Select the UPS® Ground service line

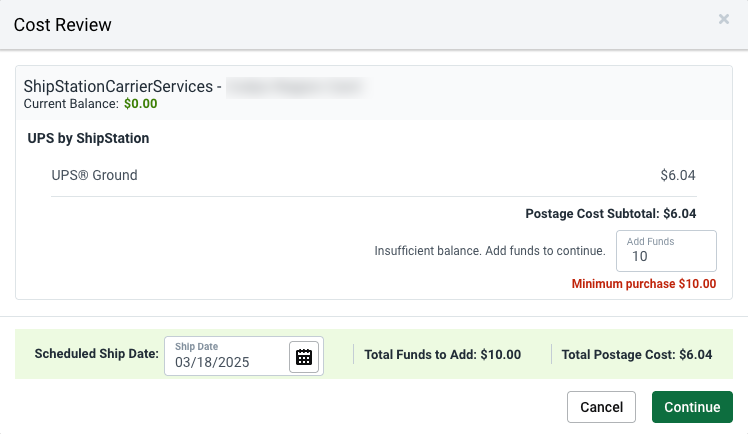[x=94, y=175]
